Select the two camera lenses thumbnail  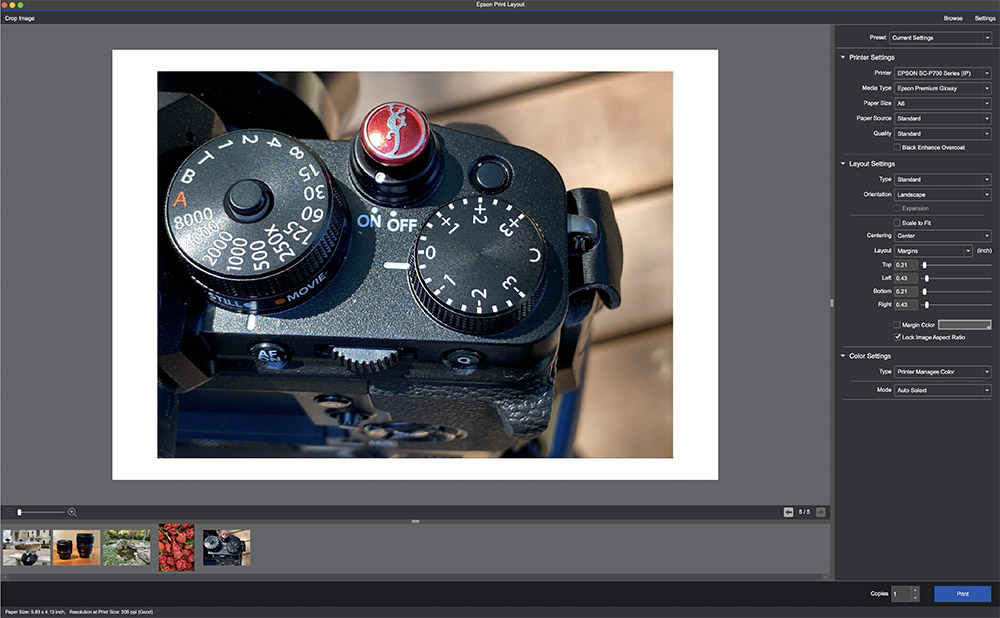[x=76, y=547]
